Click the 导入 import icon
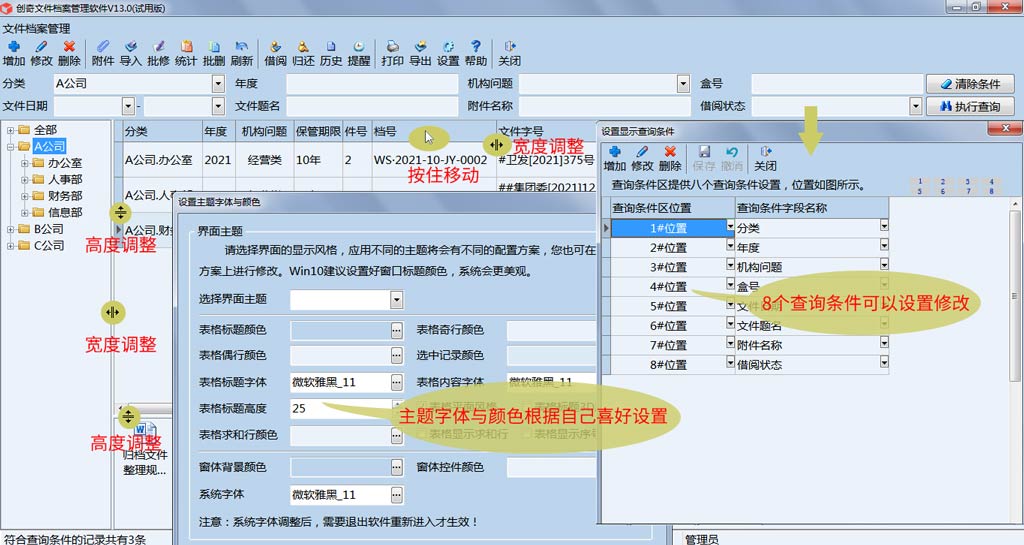This screenshot has height=545, width=1024. (131, 47)
